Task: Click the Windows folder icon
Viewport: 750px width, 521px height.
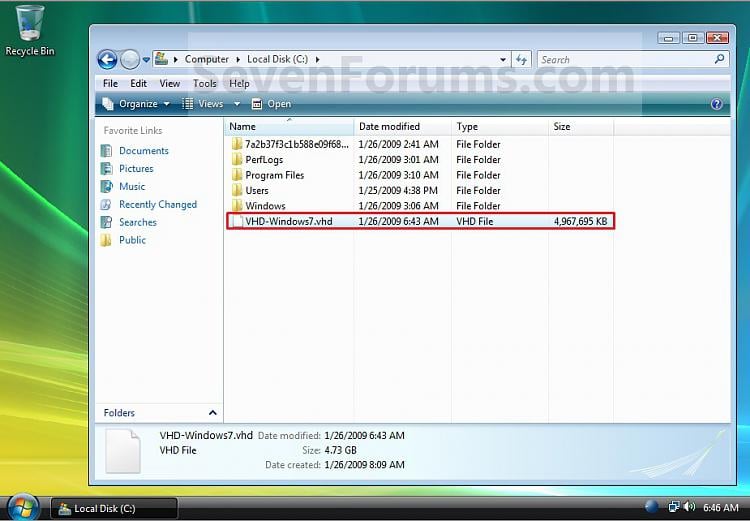Action: click(x=237, y=205)
